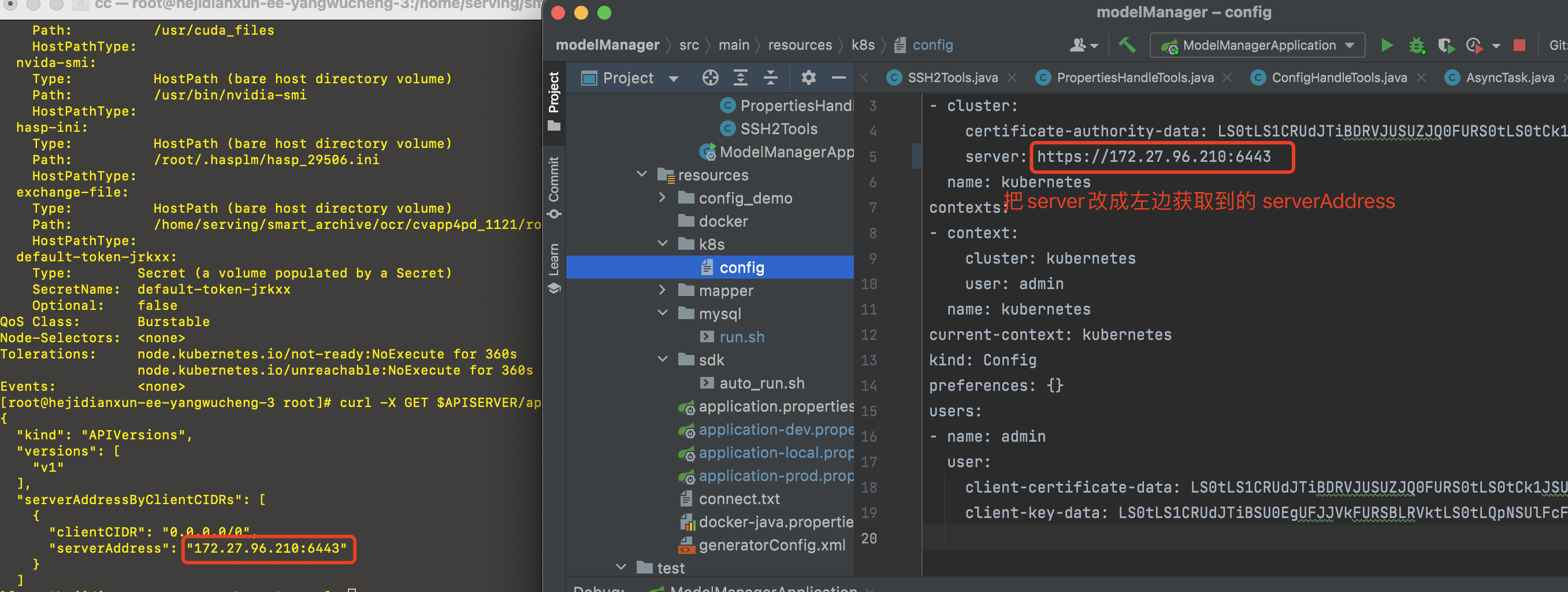The height and width of the screenshot is (592, 1568).
Task: Collapse the k8s folder
Action: pyautogui.click(x=662, y=243)
